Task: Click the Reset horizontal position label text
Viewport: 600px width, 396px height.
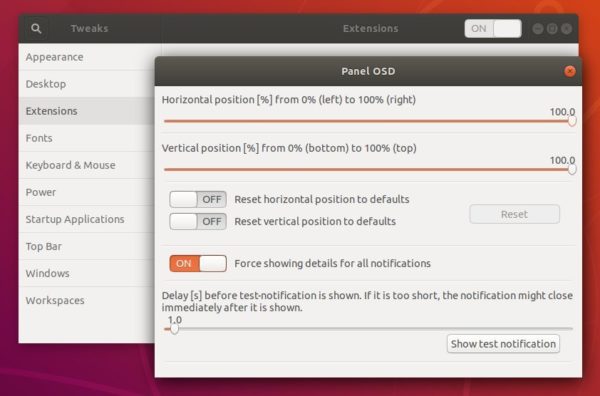Action: coord(322,199)
